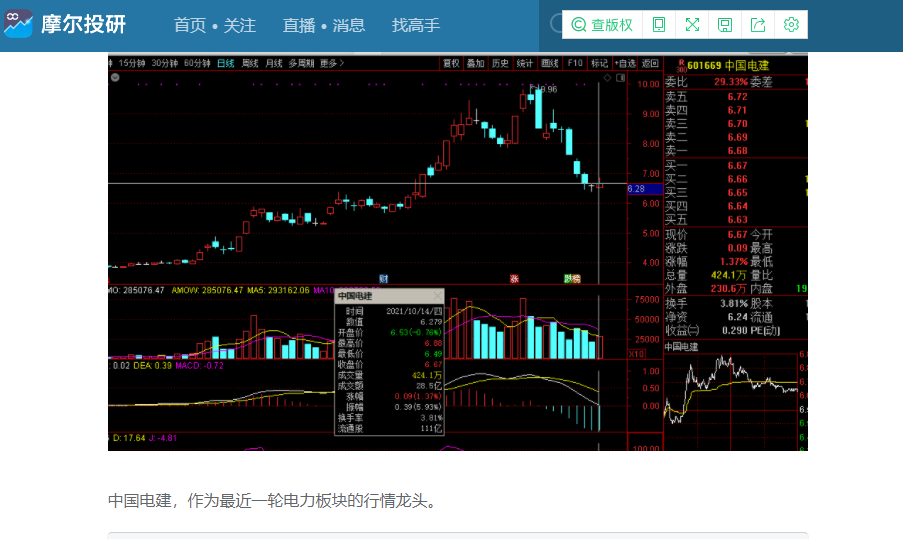903x539 pixels.
Task: Click the X10 volume scale button
Action: pos(636,354)
